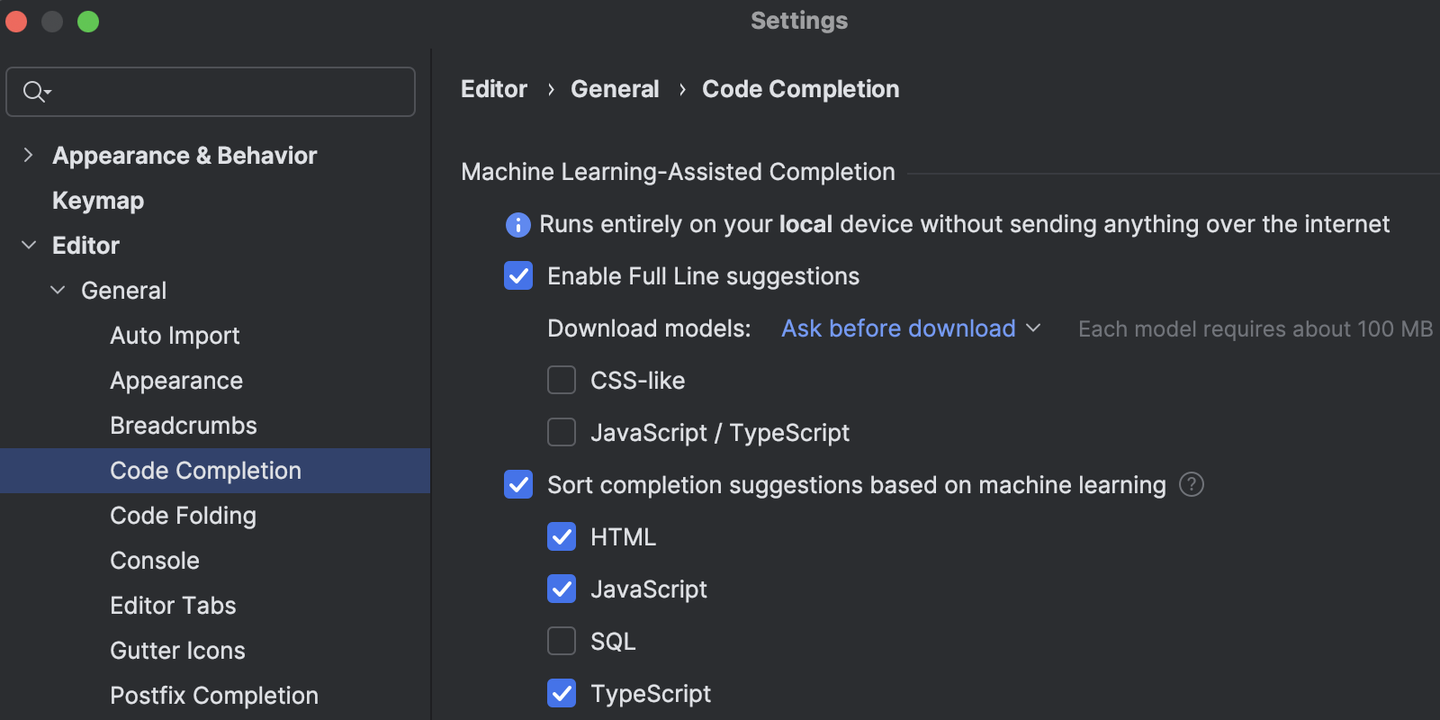Enable SQL suggestion sorting
Image resolution: width=1440 pixels, height=720 pixels.
(561, 641)
